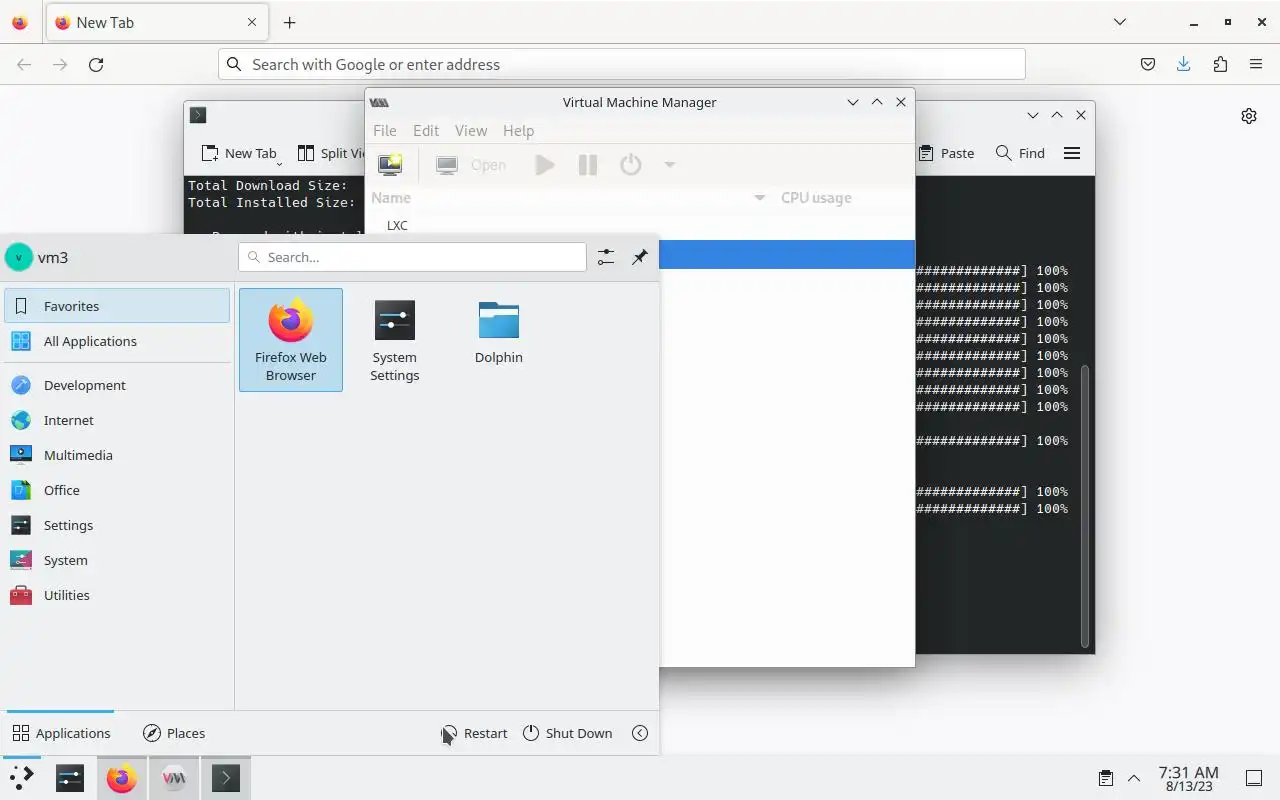This screenshot has width=1280, height=800.
Task: Select the Favorites category in launcher
Action: point(117,306)
